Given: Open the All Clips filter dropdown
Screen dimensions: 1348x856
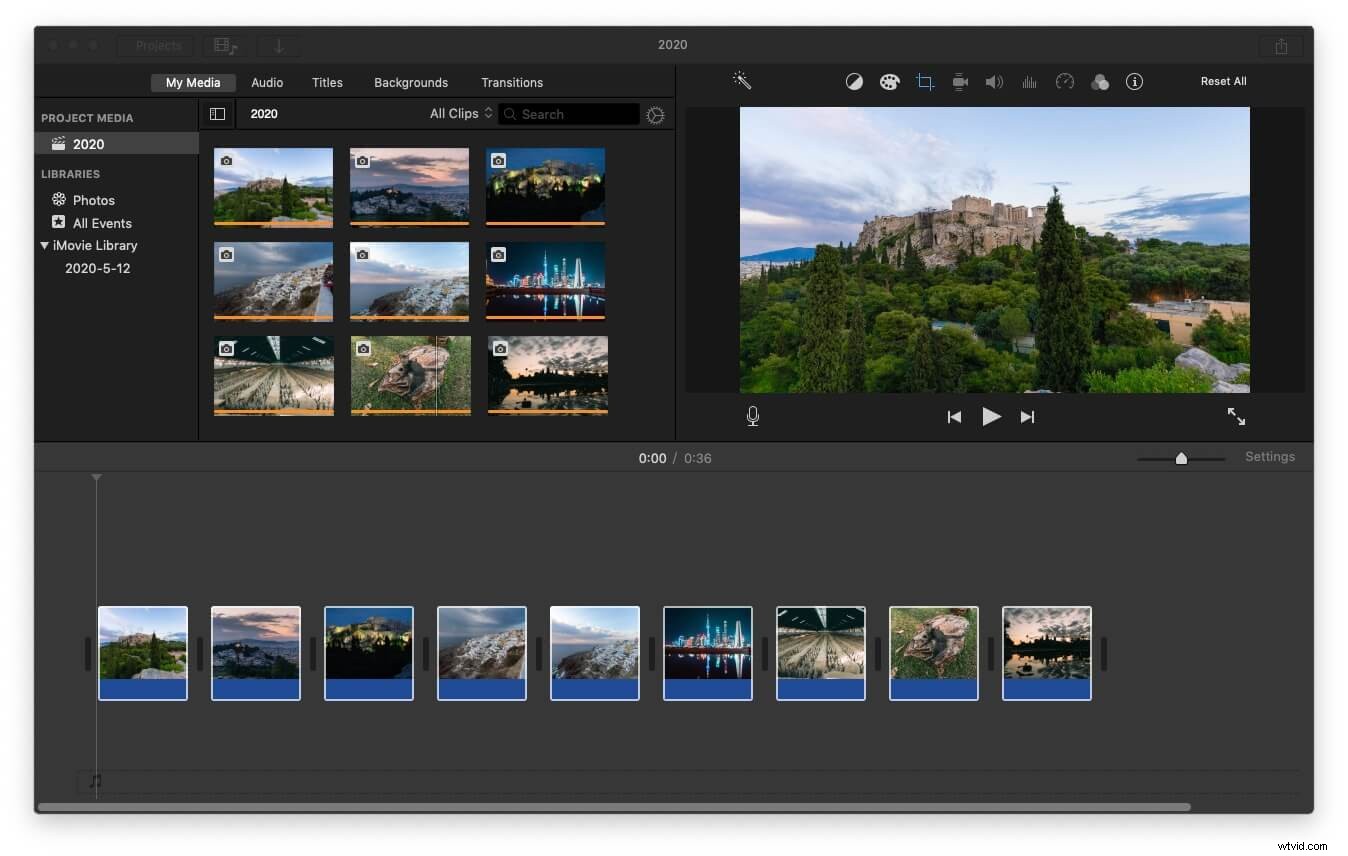Looking at the screenshot, I should coord(459,113).
